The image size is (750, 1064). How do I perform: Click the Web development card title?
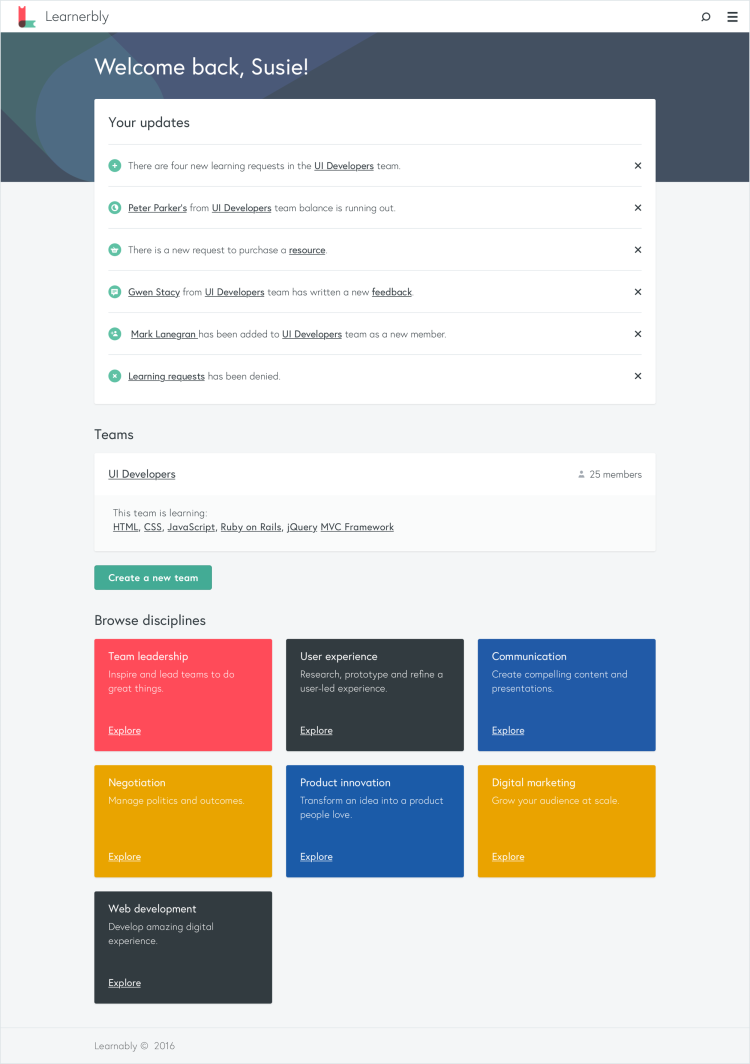tap(152, 909)
